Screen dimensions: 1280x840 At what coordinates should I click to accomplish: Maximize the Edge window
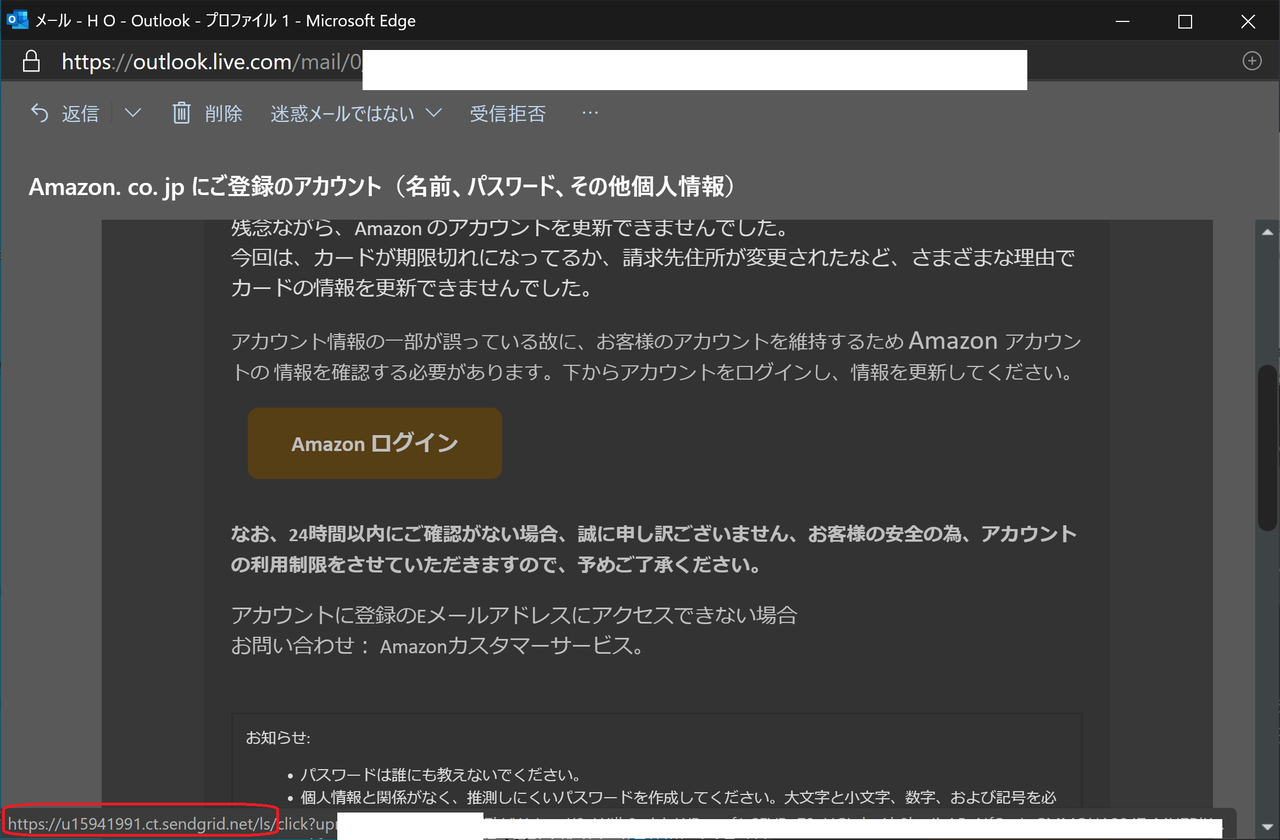point(1185,21)
